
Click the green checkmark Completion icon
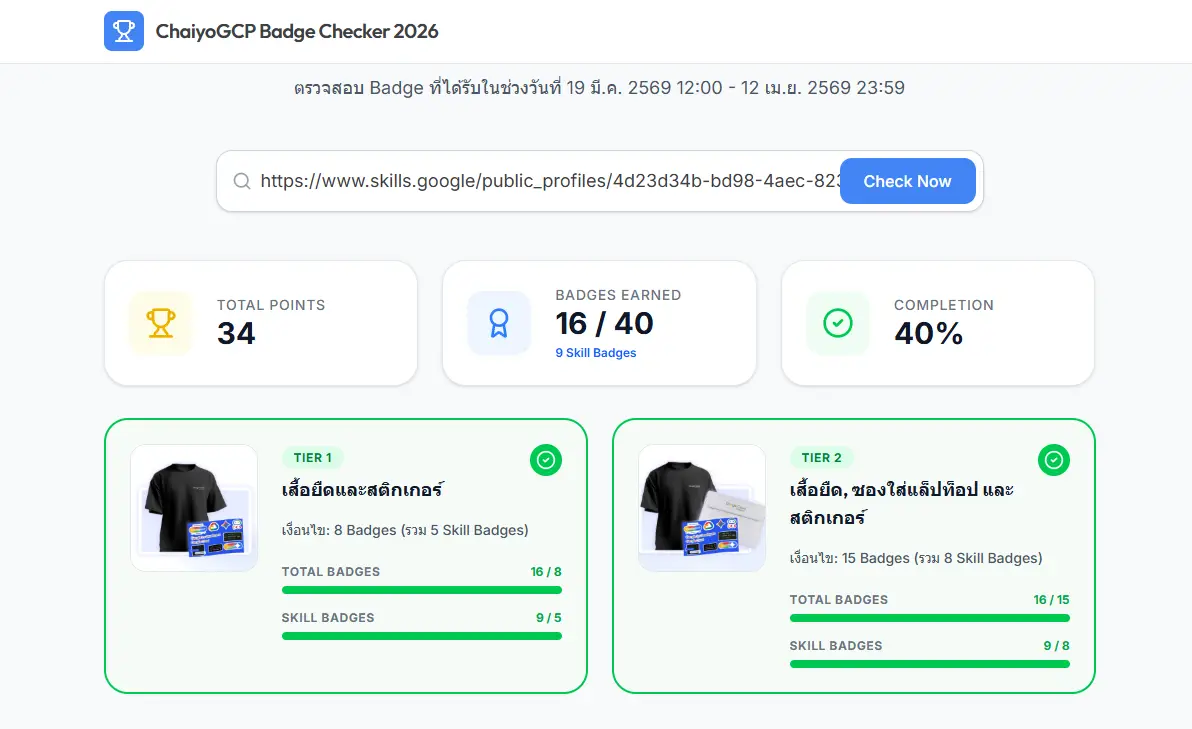837,323
